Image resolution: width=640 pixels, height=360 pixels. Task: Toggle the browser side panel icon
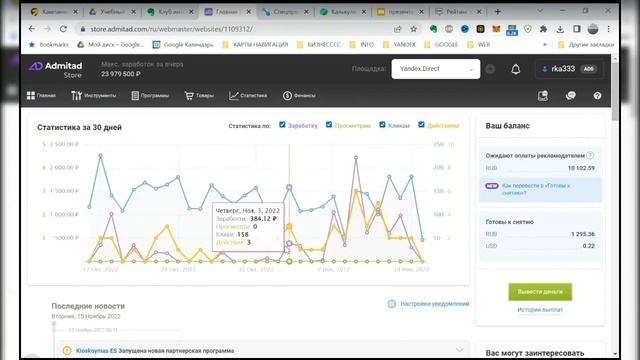coord(576,29)
